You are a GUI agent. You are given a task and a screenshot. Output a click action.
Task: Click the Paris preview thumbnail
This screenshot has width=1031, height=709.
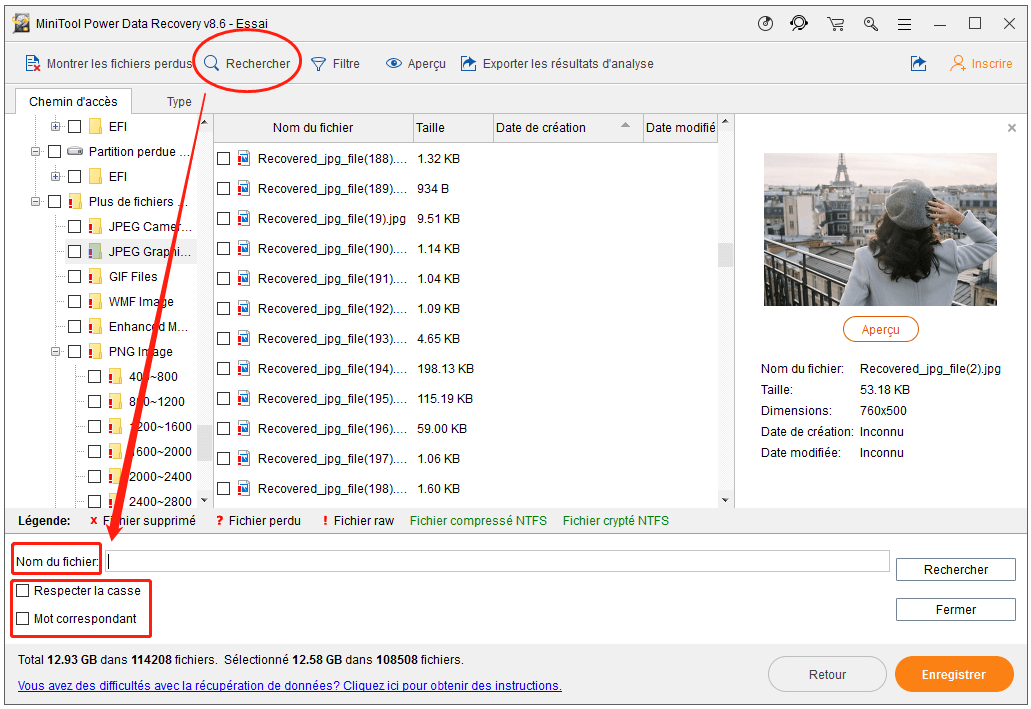pos(880,230)
